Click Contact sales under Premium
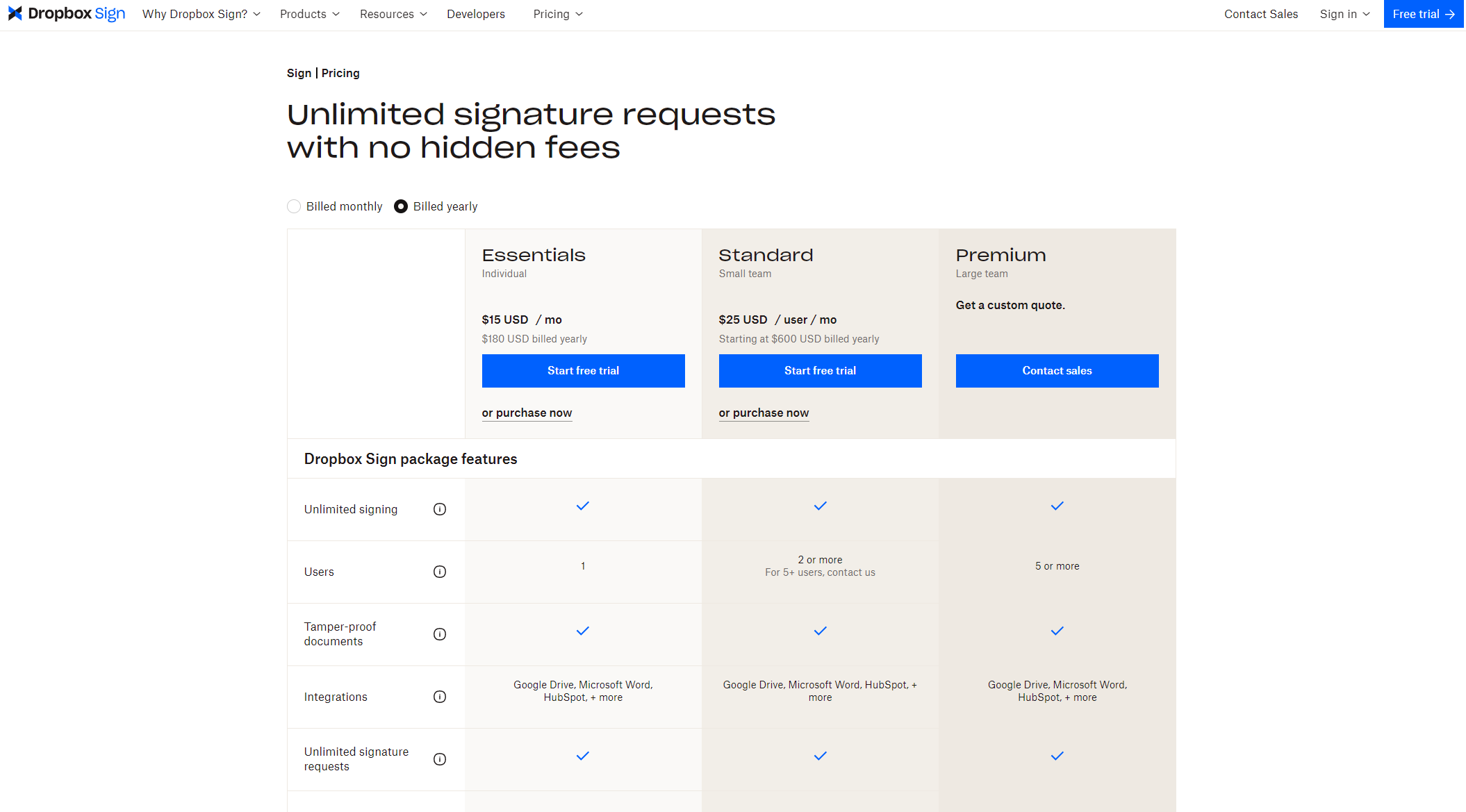Viewport: 1466px width, 812px height. coord(1057,370)
